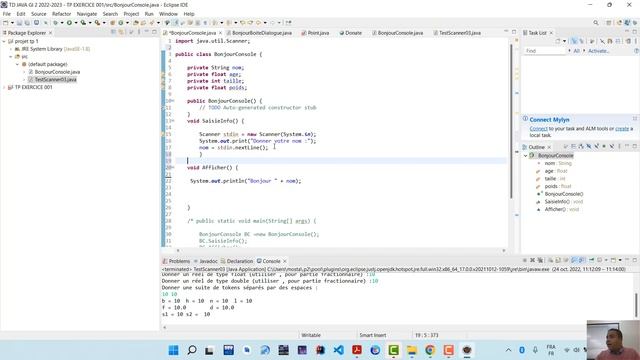Screen dimensions: 640x360
Task: Collapse the (default package) node
Action: 18,64
